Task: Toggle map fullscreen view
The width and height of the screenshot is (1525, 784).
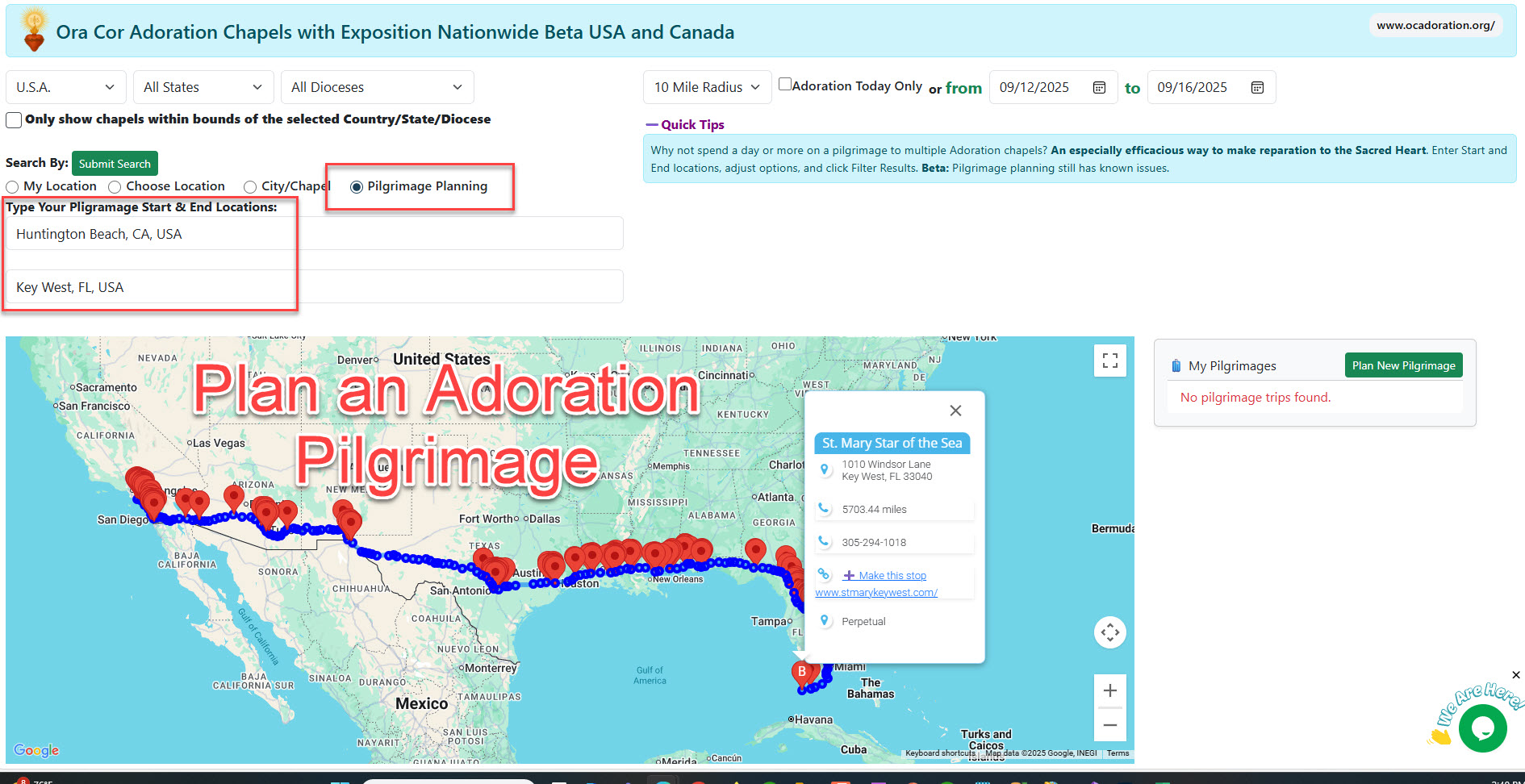Action: (x=1110, y=361)
